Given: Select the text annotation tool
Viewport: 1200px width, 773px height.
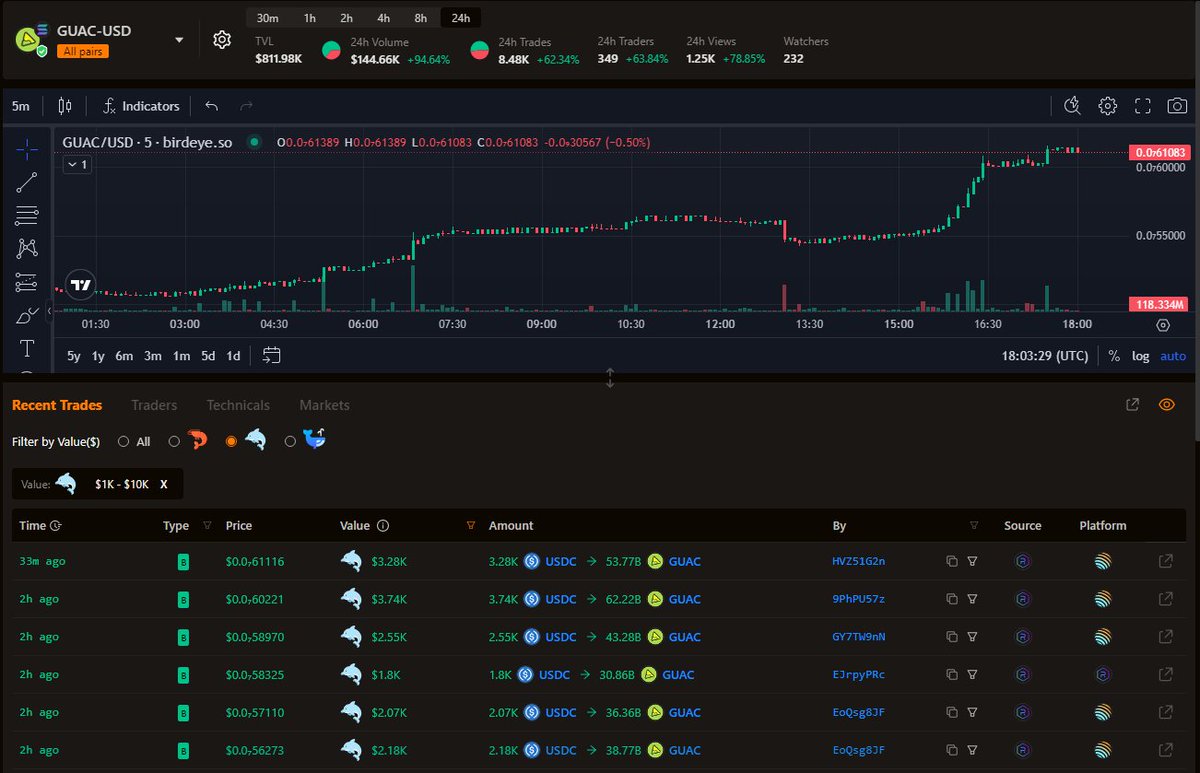Looking at the screenshot, I should pos(27,348).
